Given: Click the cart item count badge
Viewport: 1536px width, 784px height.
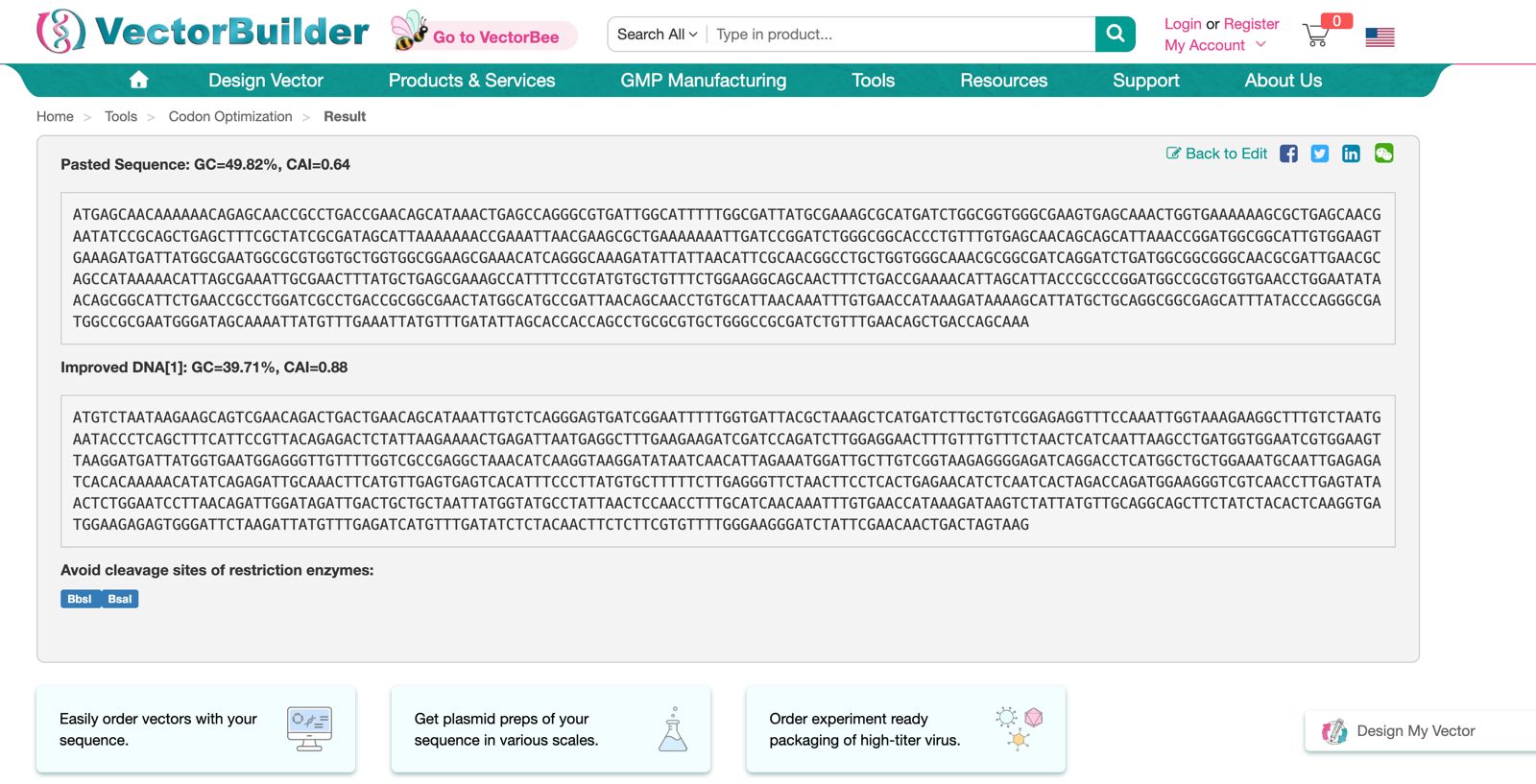Looking at the screenshot, I should [1336, 21].
